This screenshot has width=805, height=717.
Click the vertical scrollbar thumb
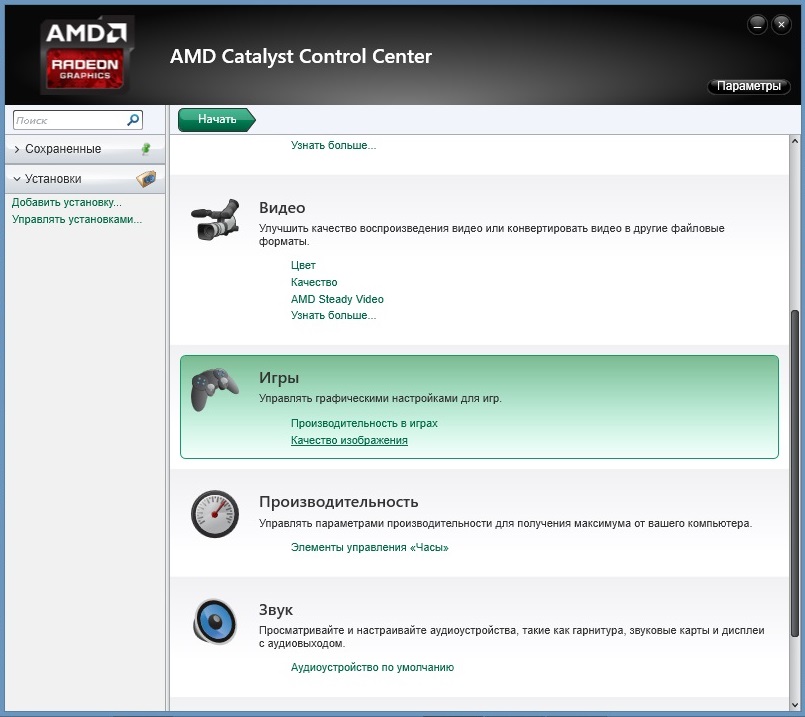click(x=795, y=470)
